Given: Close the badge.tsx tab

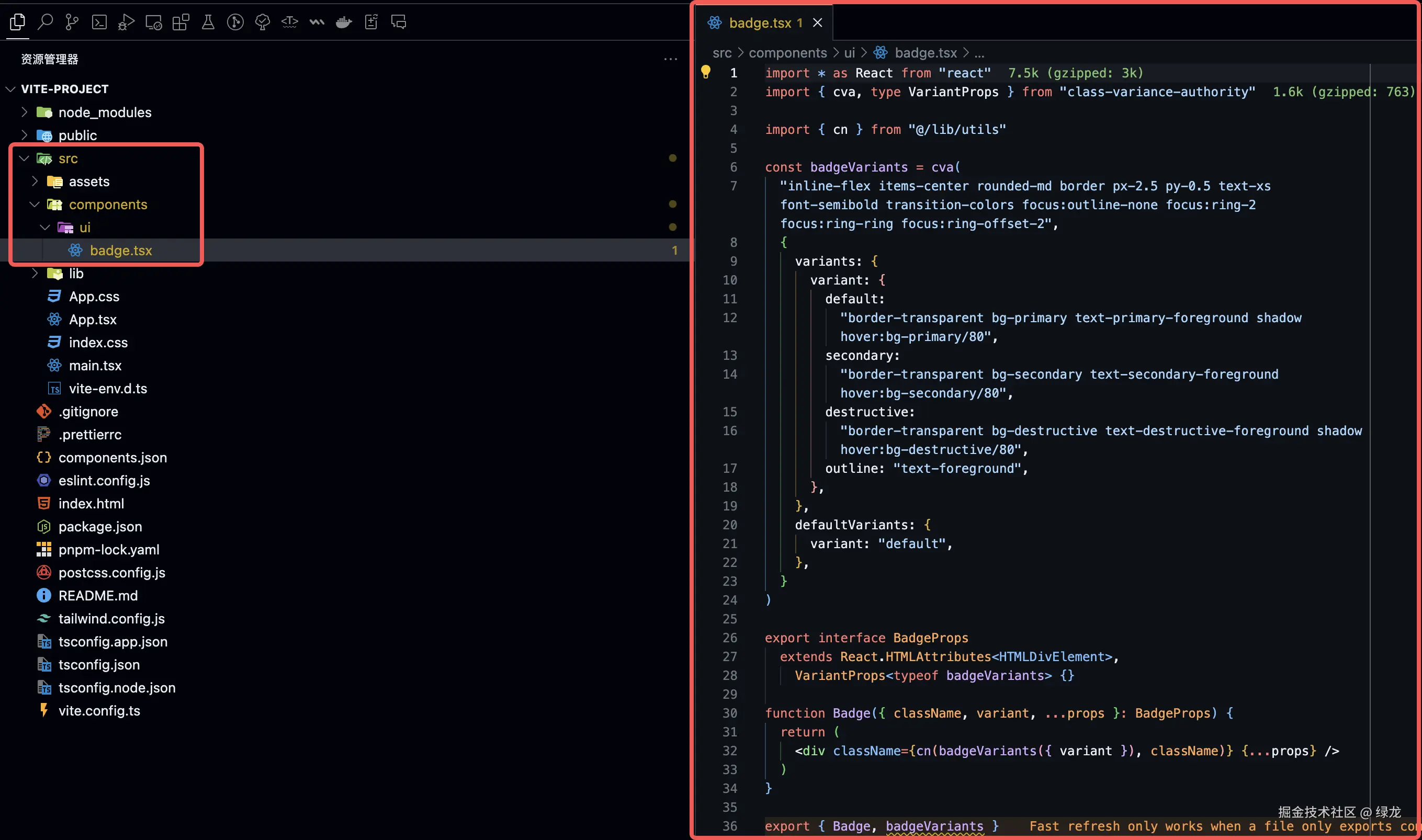Looking at the screenshot, I should (x=817, y=22).
